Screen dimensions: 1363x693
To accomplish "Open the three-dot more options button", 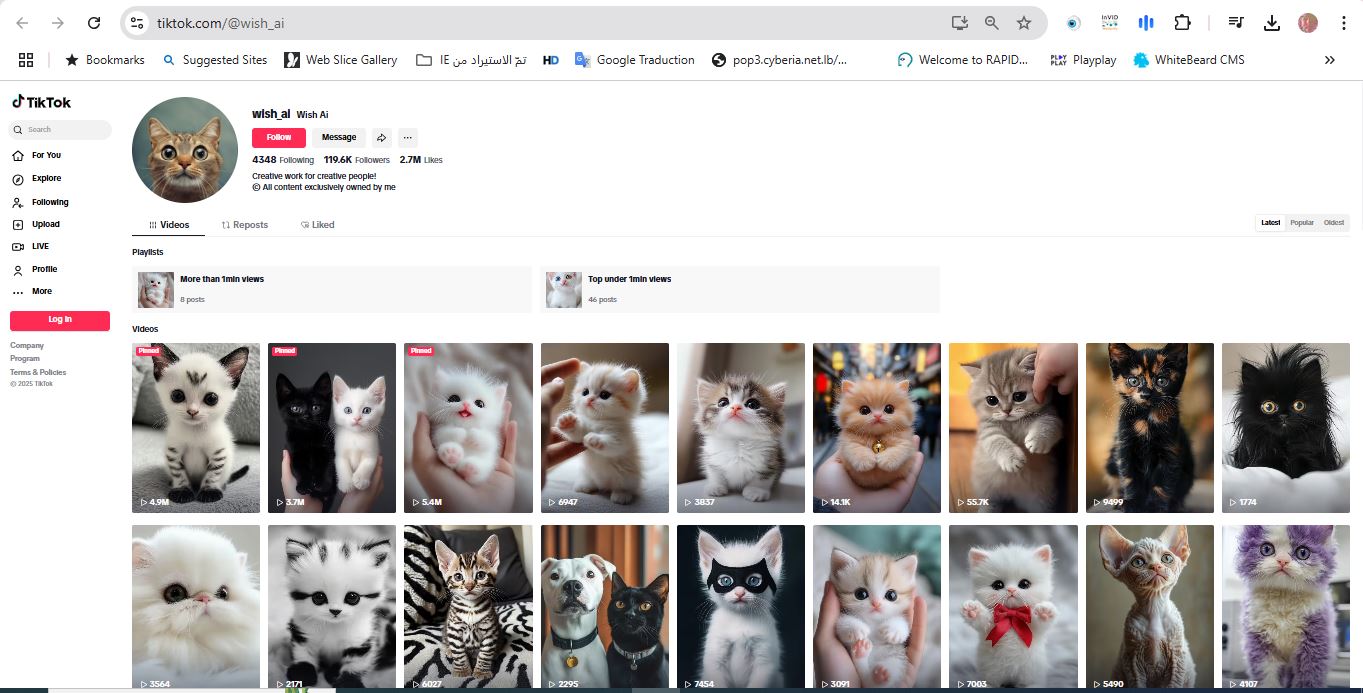I will click(x=406, y=138).
